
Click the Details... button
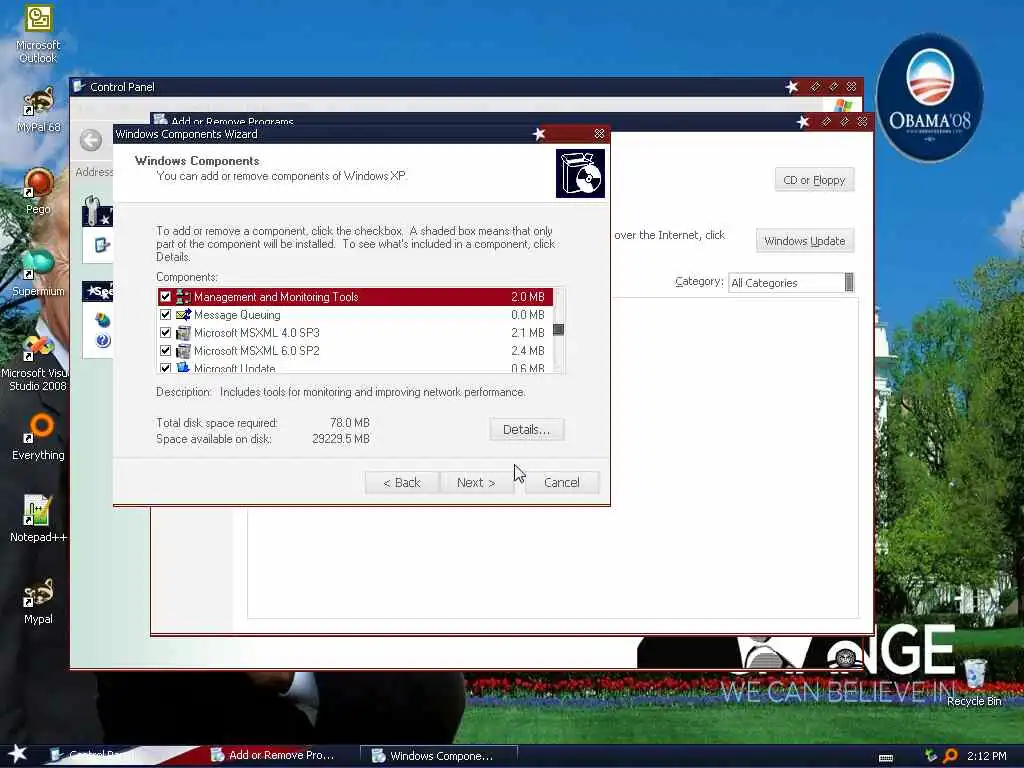click(x=526, y=429)
